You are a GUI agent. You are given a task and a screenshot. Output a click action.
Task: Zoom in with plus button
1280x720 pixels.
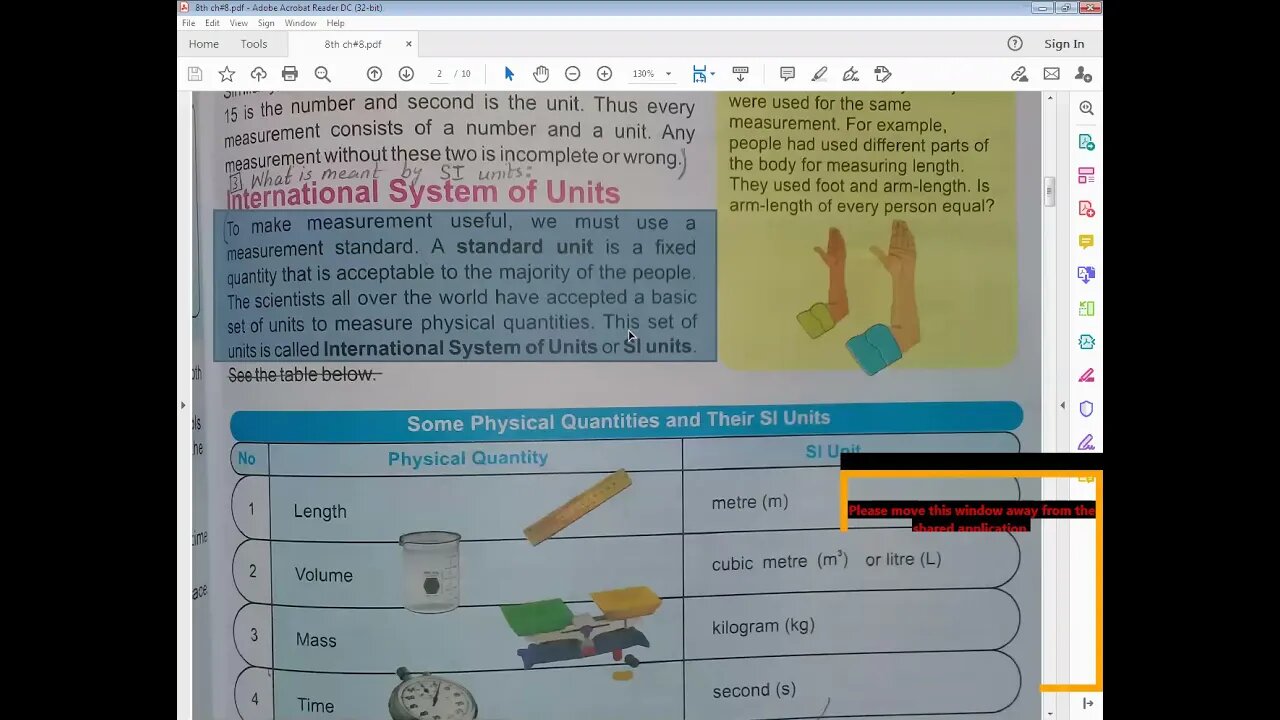[x=604, y=74]
